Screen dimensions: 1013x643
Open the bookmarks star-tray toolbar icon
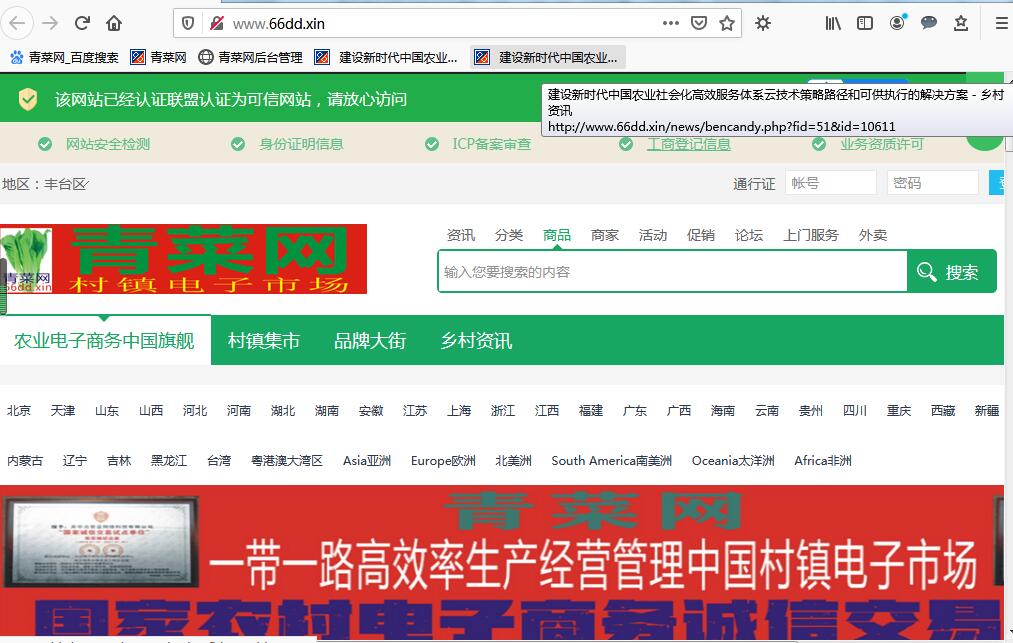pos(961,23)
